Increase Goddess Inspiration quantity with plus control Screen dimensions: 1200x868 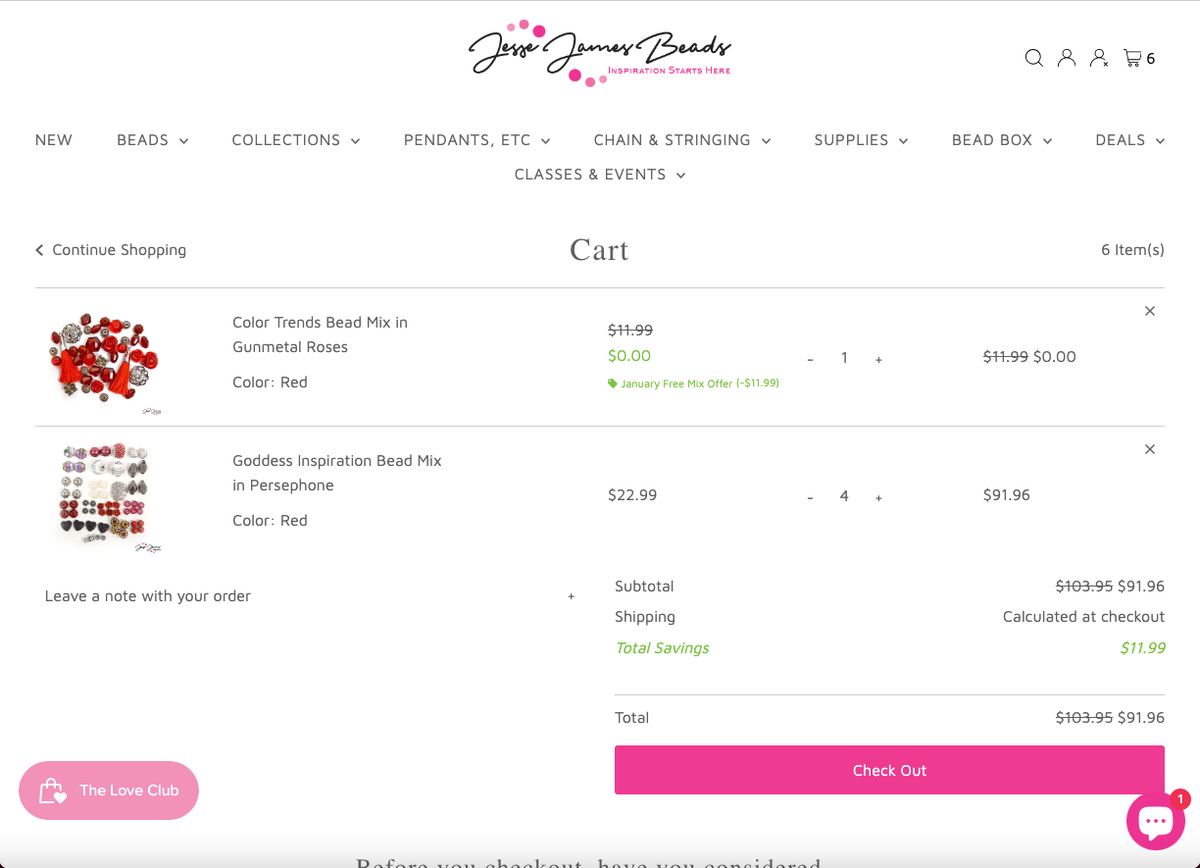878,496
